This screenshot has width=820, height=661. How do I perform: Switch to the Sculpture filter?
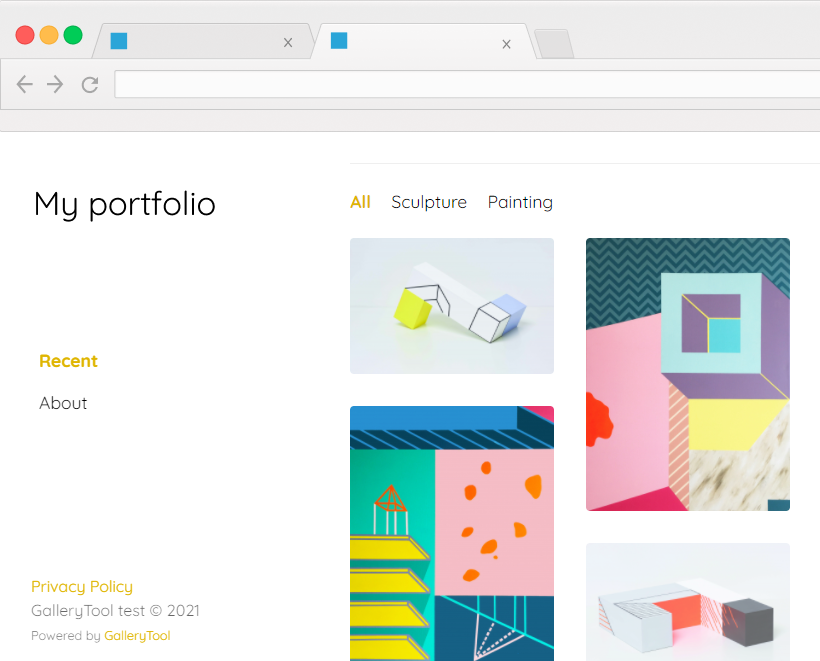tap(429, 202)
